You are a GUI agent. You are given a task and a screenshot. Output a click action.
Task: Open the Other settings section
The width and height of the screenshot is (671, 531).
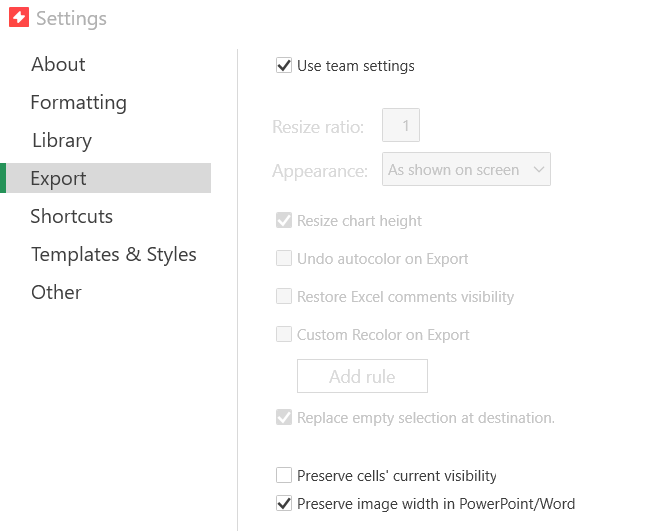click(56, 293)
